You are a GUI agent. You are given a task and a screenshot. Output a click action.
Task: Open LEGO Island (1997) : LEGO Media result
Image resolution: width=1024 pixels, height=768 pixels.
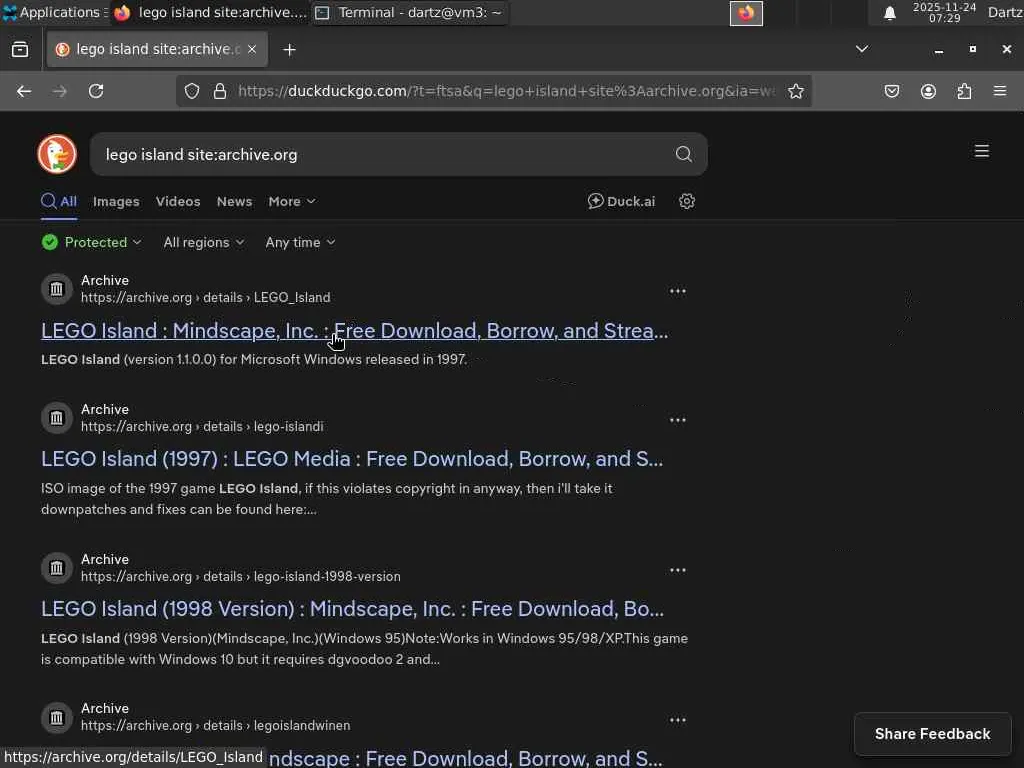point(352,458)
